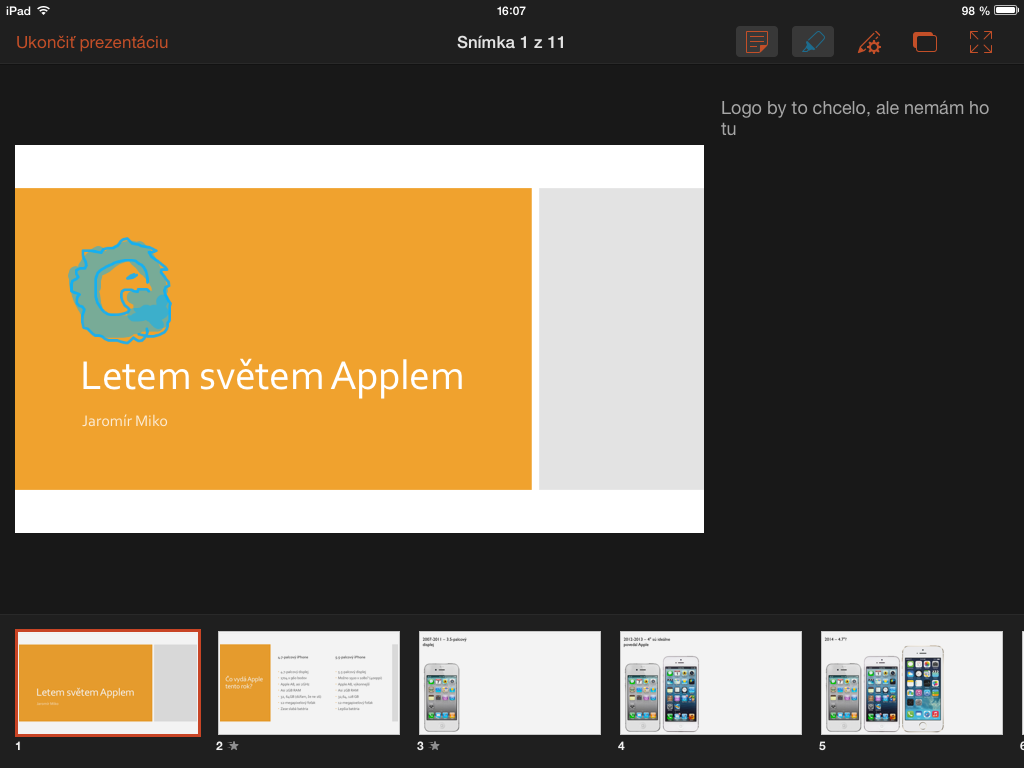
Task: Tap the star marker under slide 2
Action: pos(234,746)
